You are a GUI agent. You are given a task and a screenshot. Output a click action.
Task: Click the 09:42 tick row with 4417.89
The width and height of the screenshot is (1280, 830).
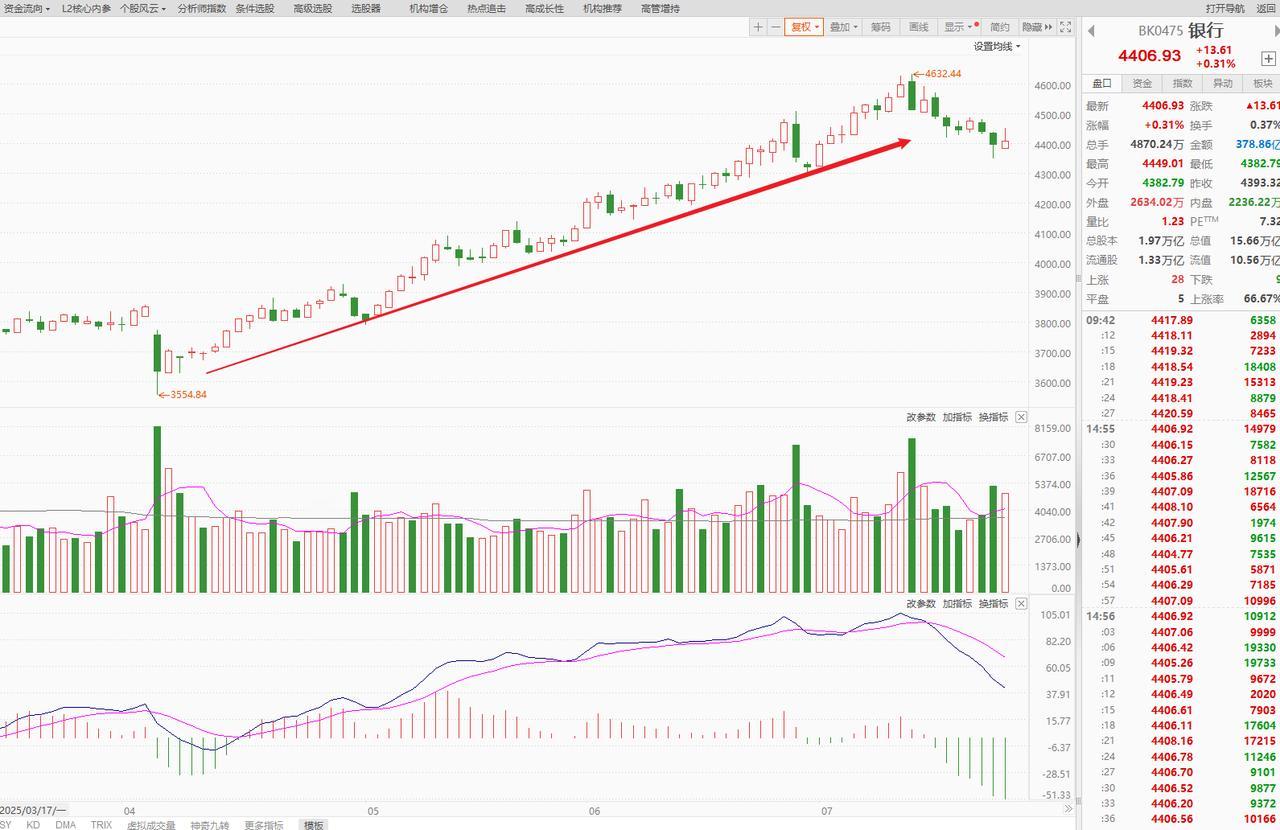click(1182, 320)
